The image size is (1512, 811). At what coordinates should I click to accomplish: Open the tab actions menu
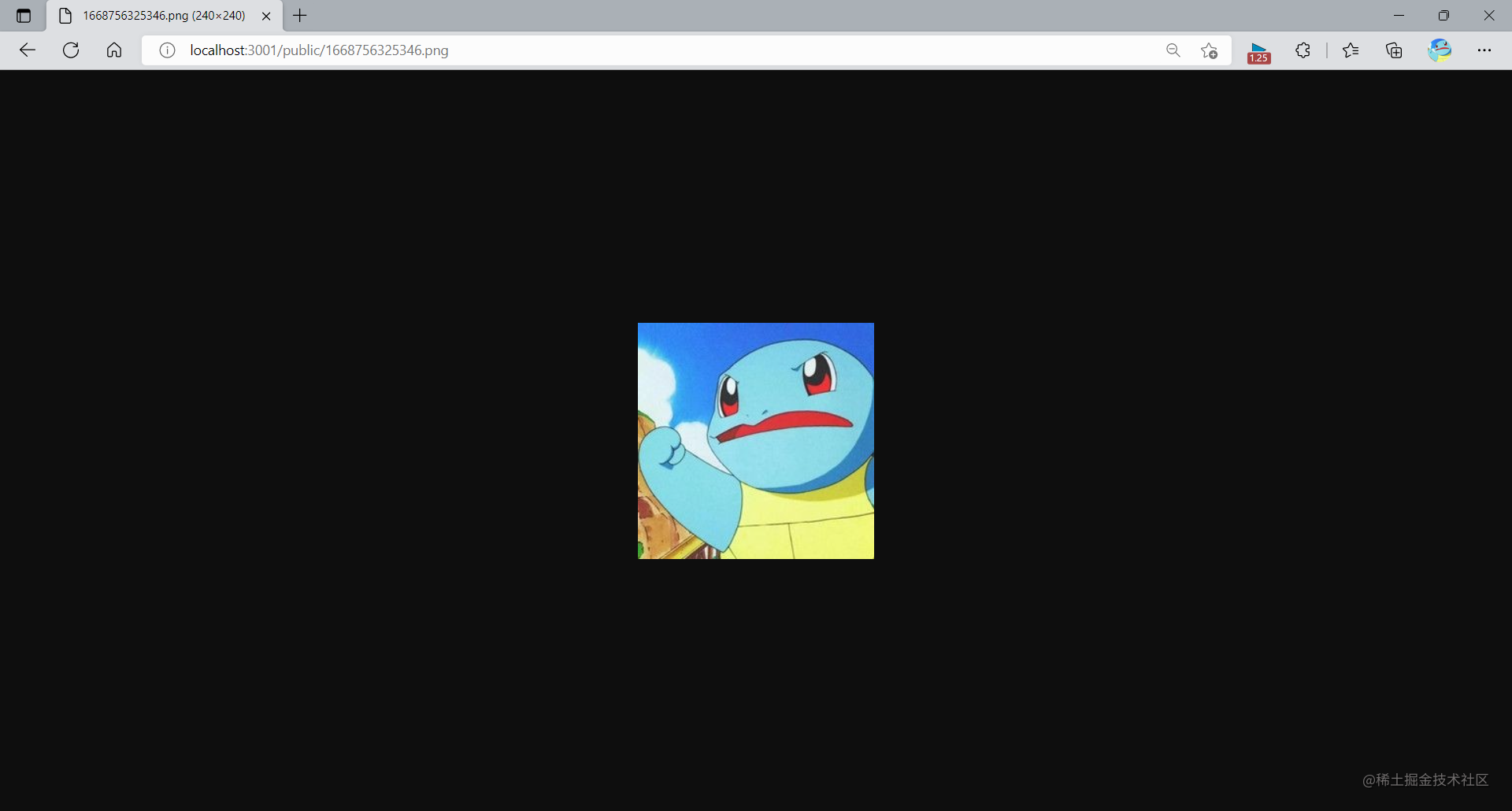23,15
